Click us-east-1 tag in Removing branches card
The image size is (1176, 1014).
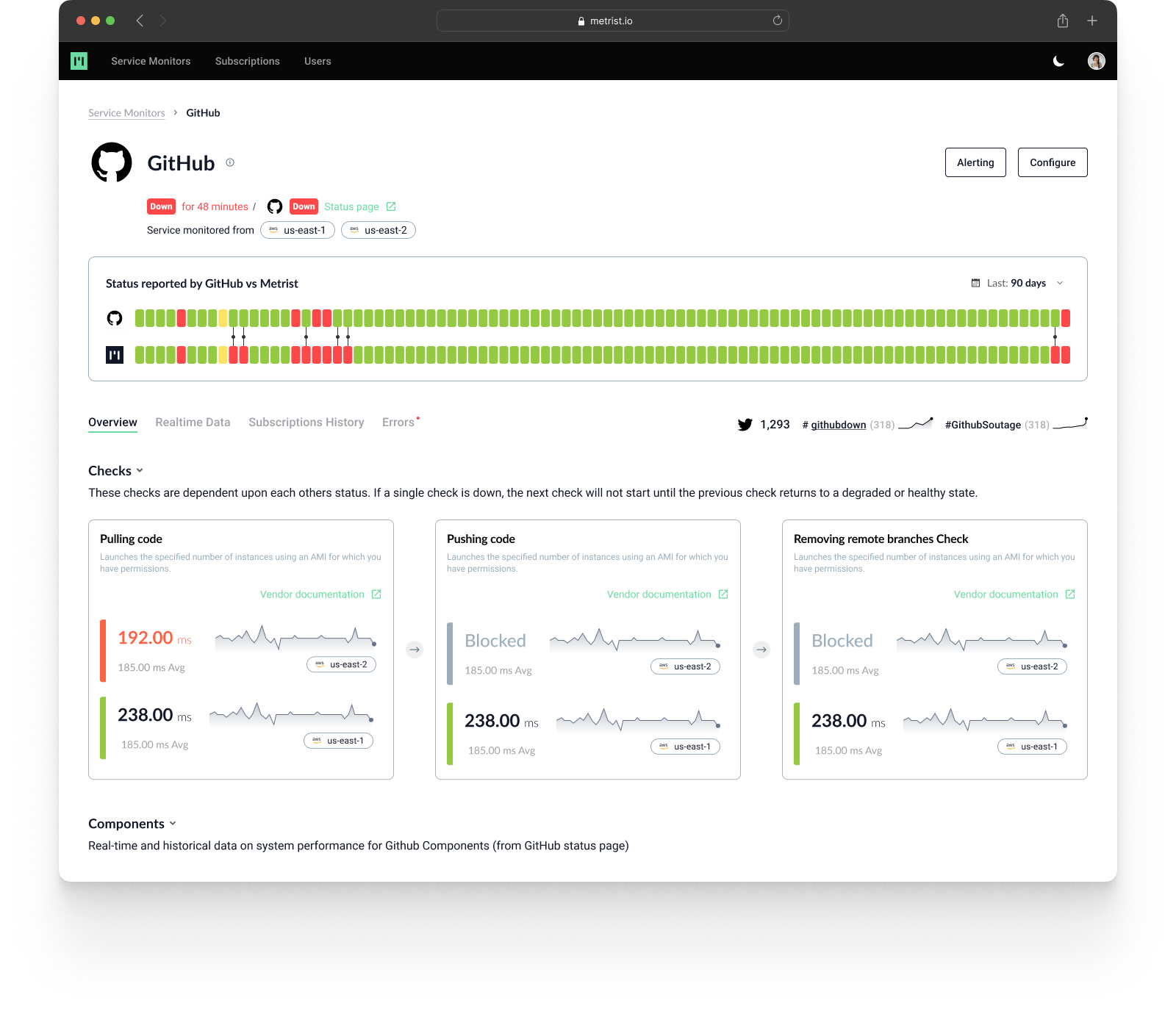click(x=1032, y=747)
